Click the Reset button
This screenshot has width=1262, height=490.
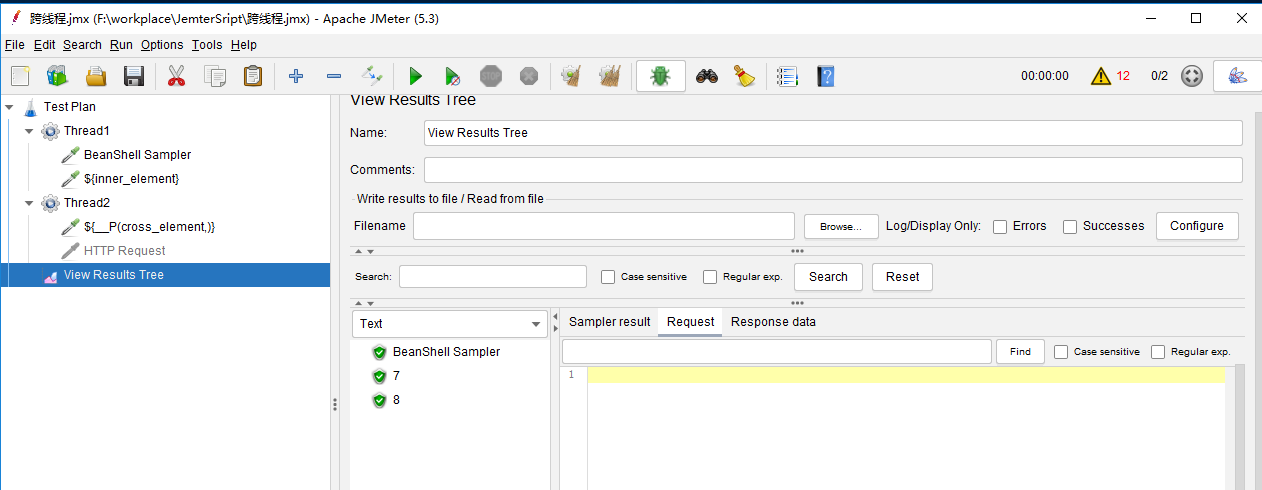tap(902, 277)
